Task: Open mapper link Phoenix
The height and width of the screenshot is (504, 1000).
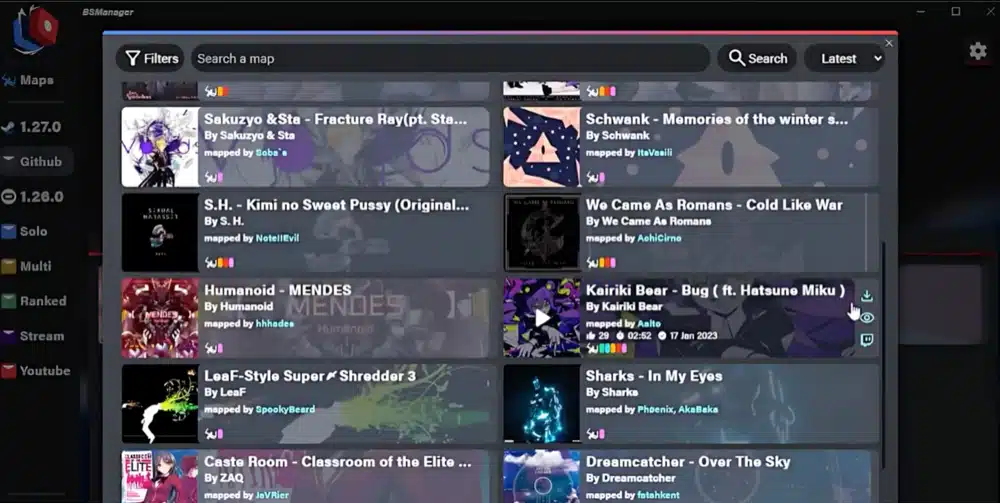Action: [x=656, y=409]
